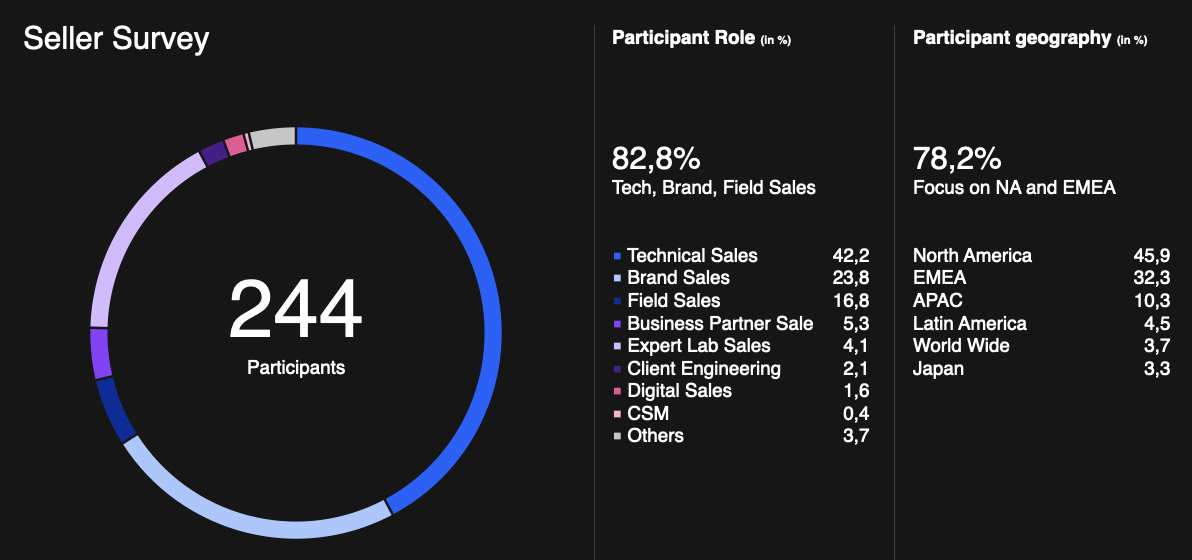Click the Seller Survey title

point(116,39)
